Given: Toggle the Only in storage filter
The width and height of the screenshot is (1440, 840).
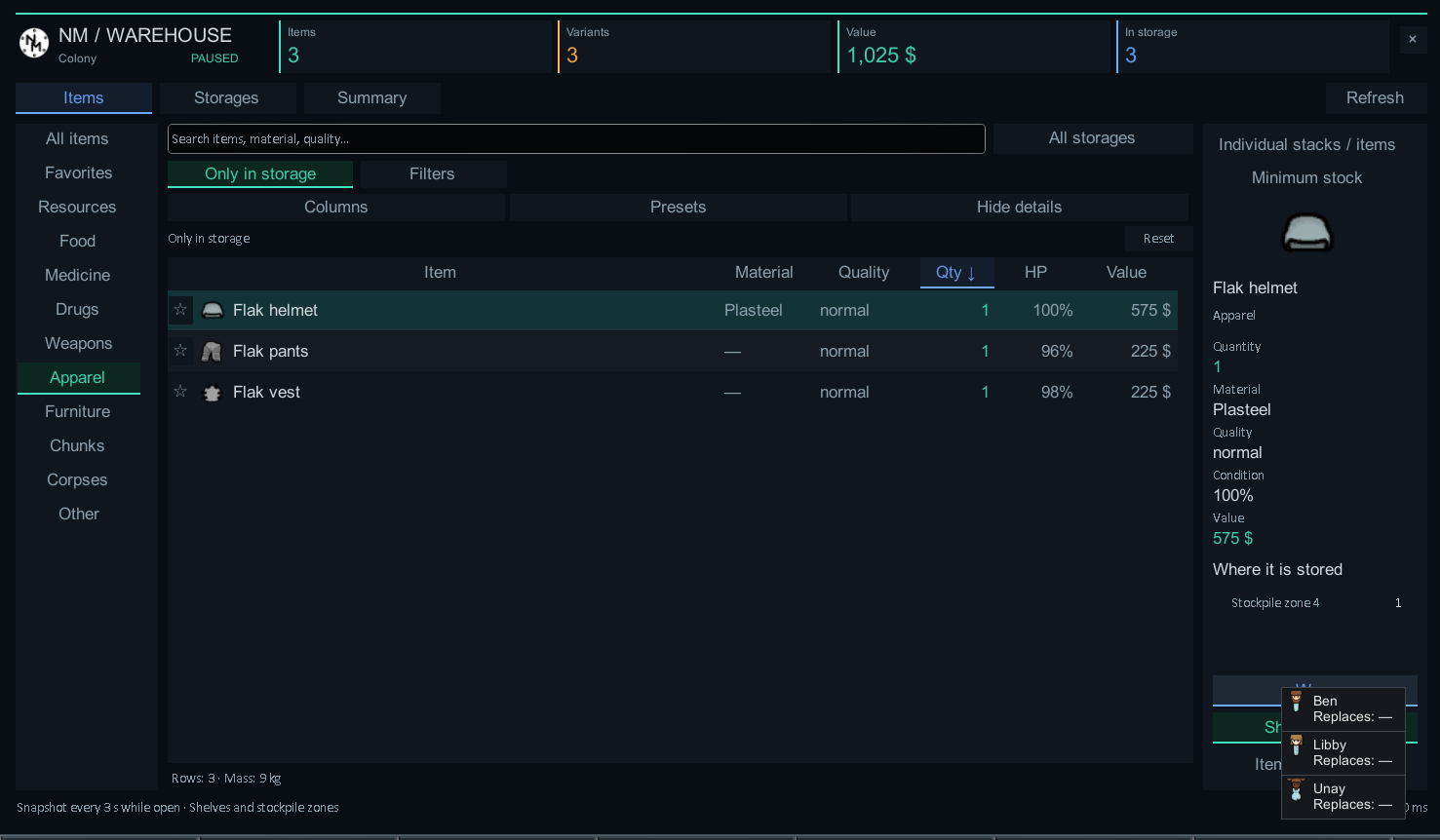Looking at the screenshot, I should point(260,173).
